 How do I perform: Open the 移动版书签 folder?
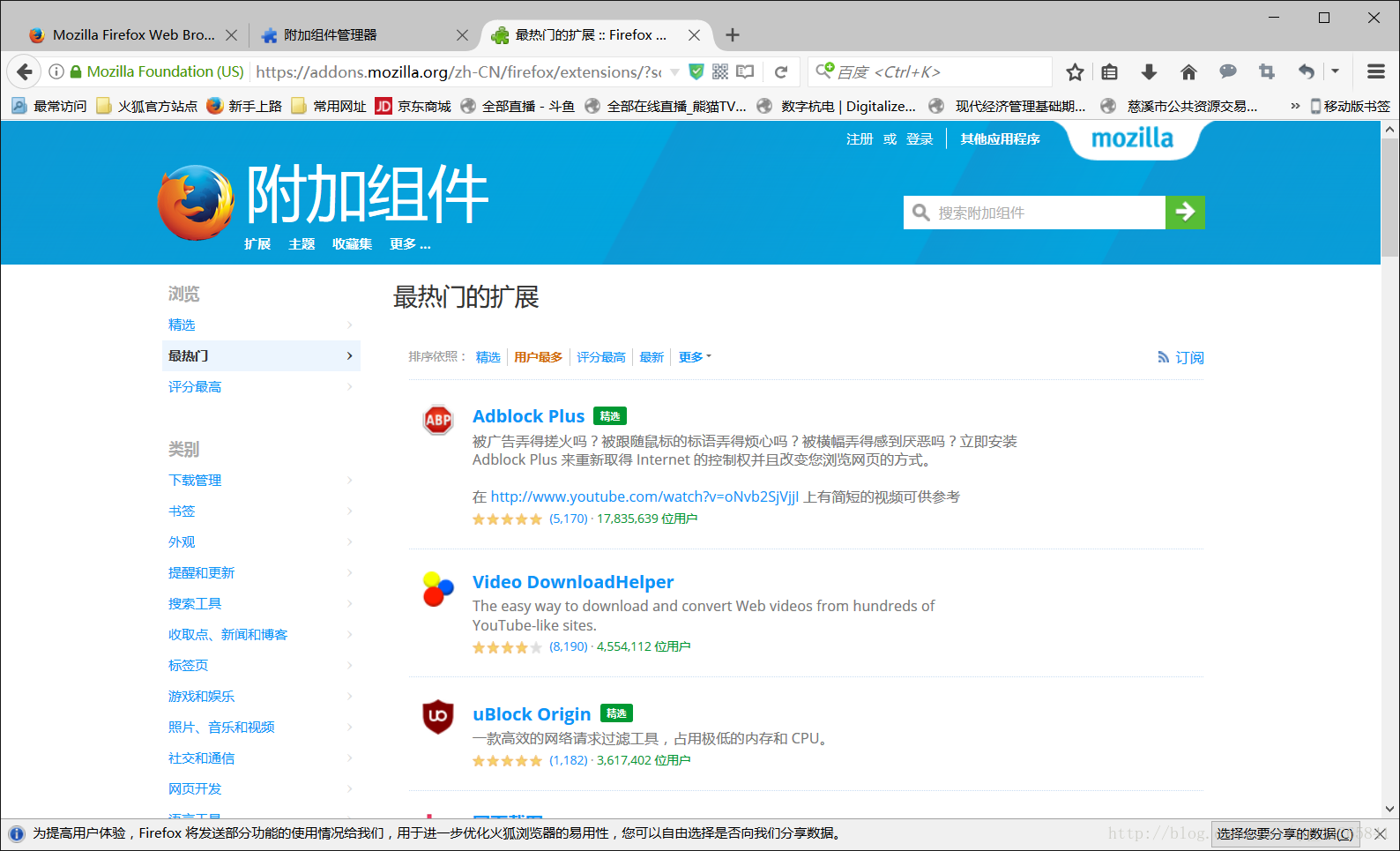[1350, 106]
